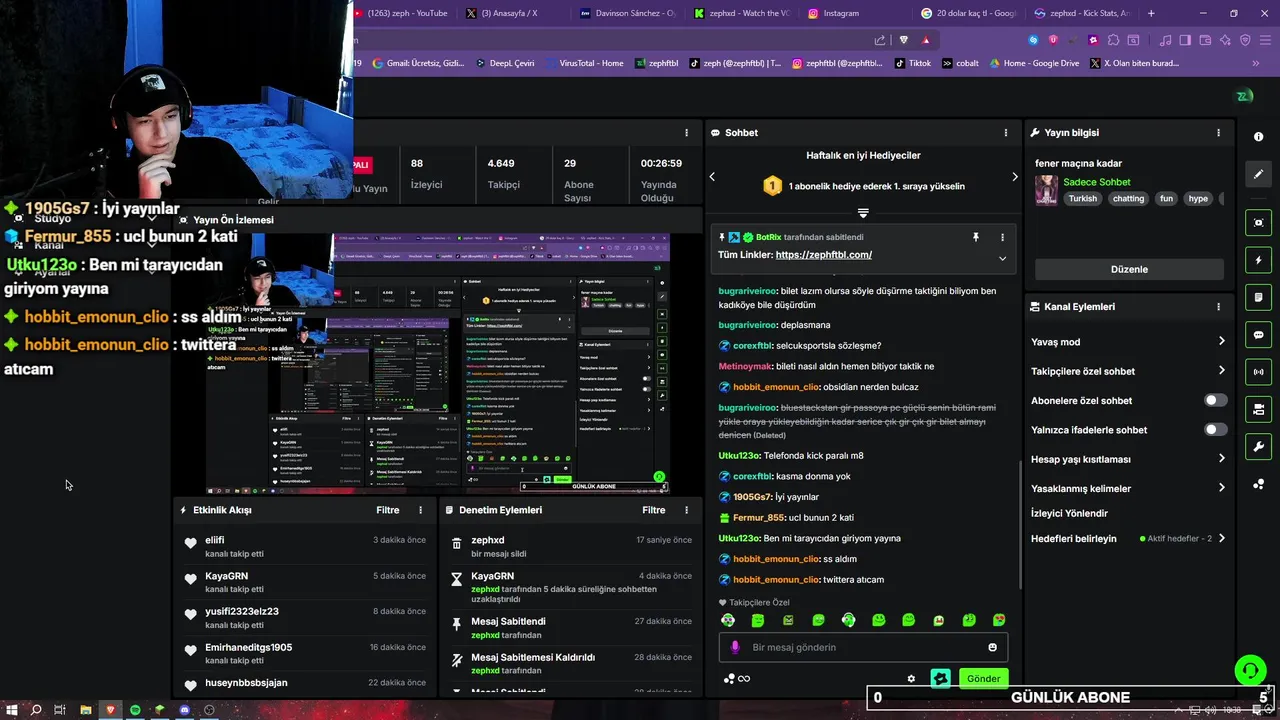Open the emoji picker in message box
The width and height of the screenshot is (1280, 720).
pyautogui.click(x=992, y=647)
